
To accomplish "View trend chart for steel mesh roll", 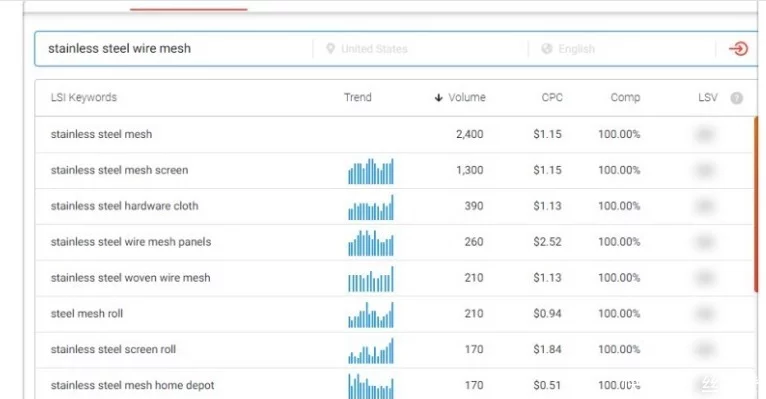I will [371, 315].
